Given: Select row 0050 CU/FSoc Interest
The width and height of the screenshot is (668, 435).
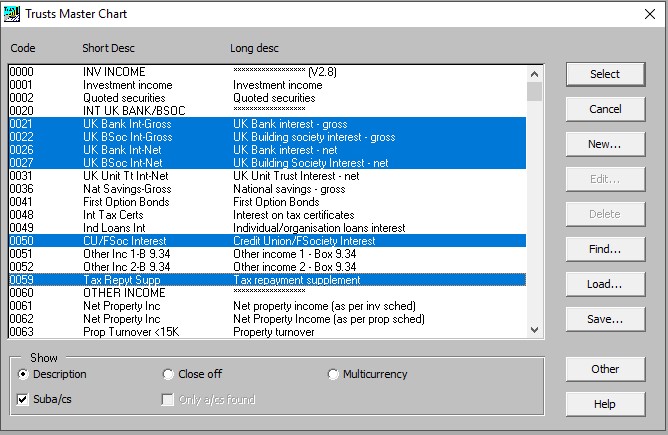Looking at the screenshot, I should point(268,241).
